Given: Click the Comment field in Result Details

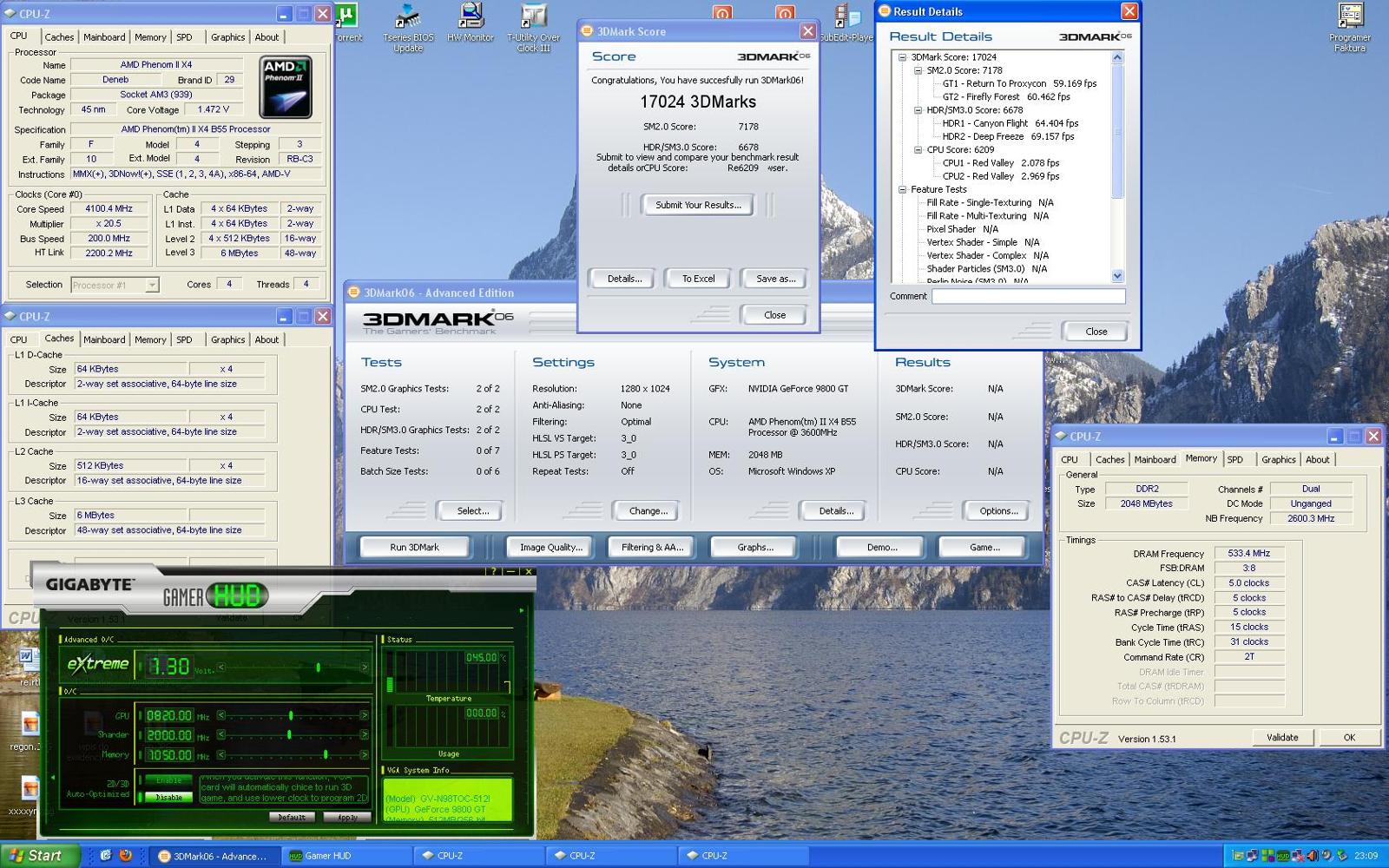Looking at the screenshot, I should pos(1029,296).
